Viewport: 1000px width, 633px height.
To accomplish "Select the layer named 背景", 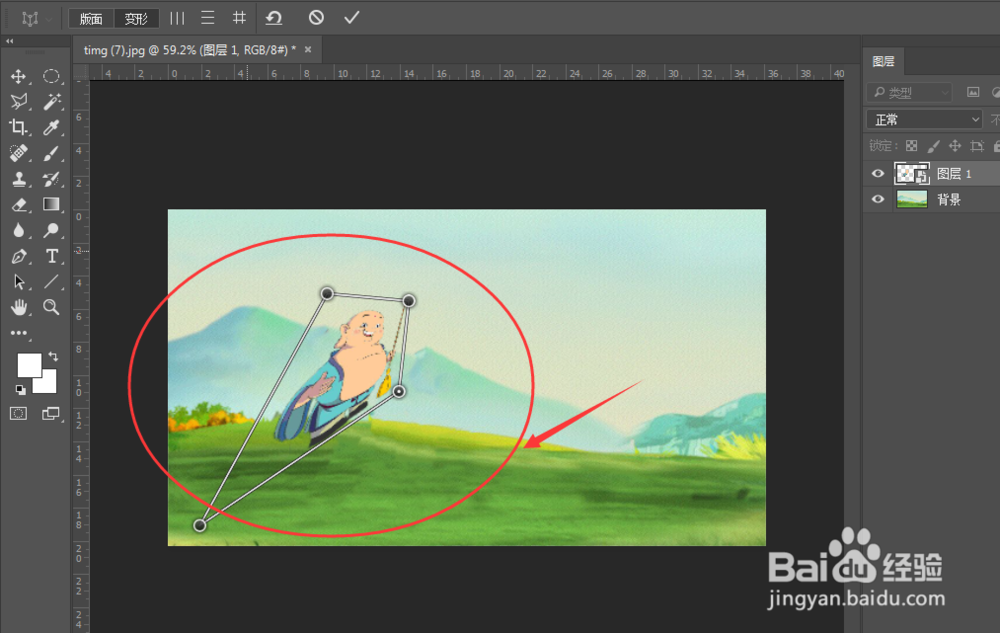I will coord(948,200).
